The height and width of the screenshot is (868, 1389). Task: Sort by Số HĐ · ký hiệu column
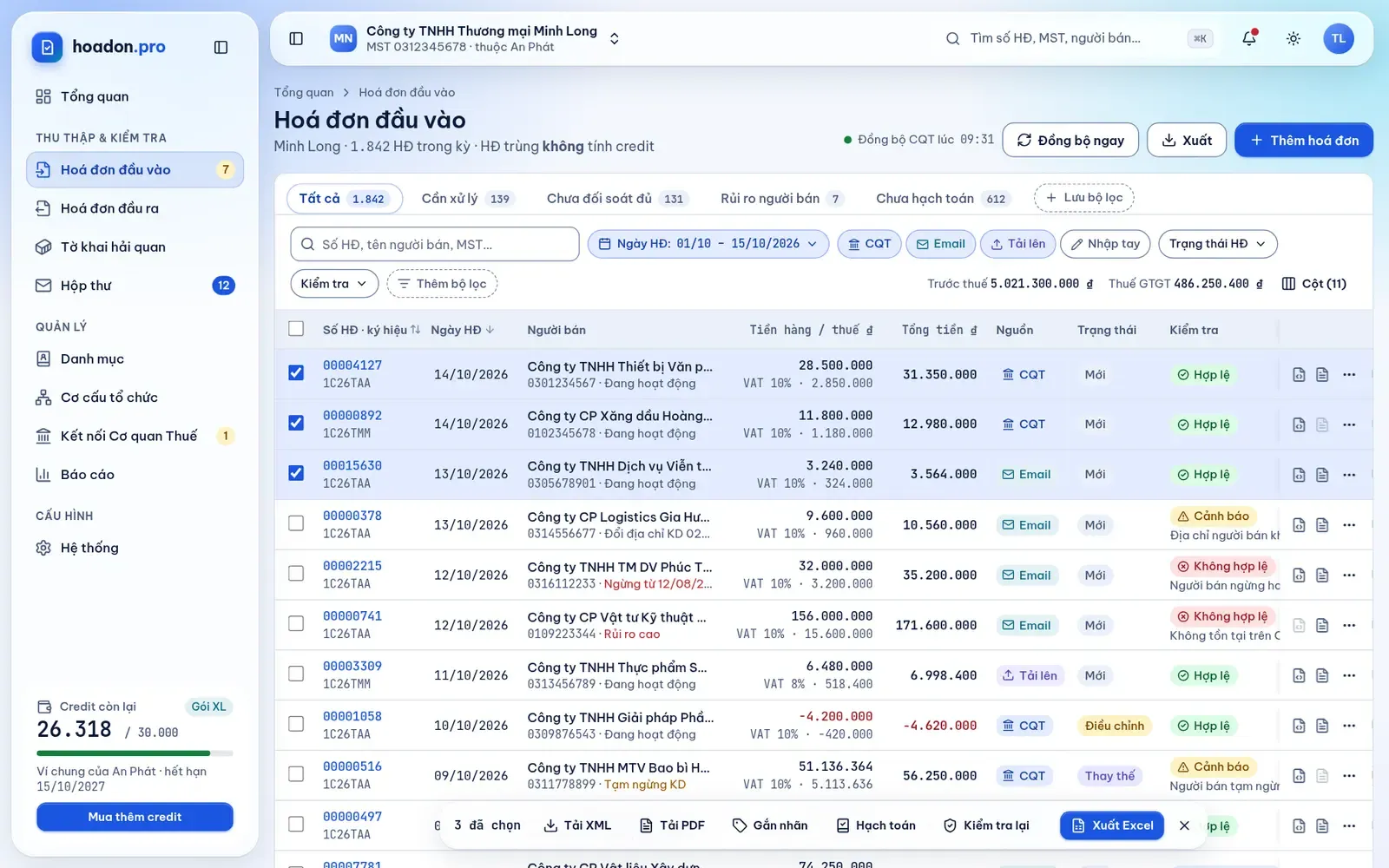coord(372,330)
